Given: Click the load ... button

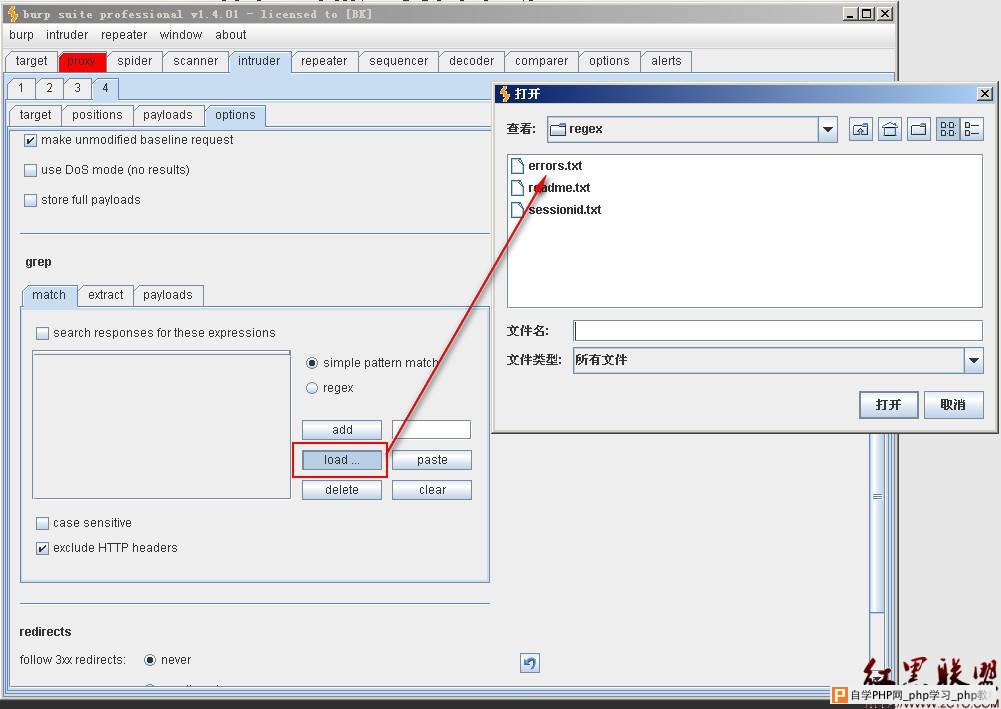Looking at the screenshot, I should point(342,460).
